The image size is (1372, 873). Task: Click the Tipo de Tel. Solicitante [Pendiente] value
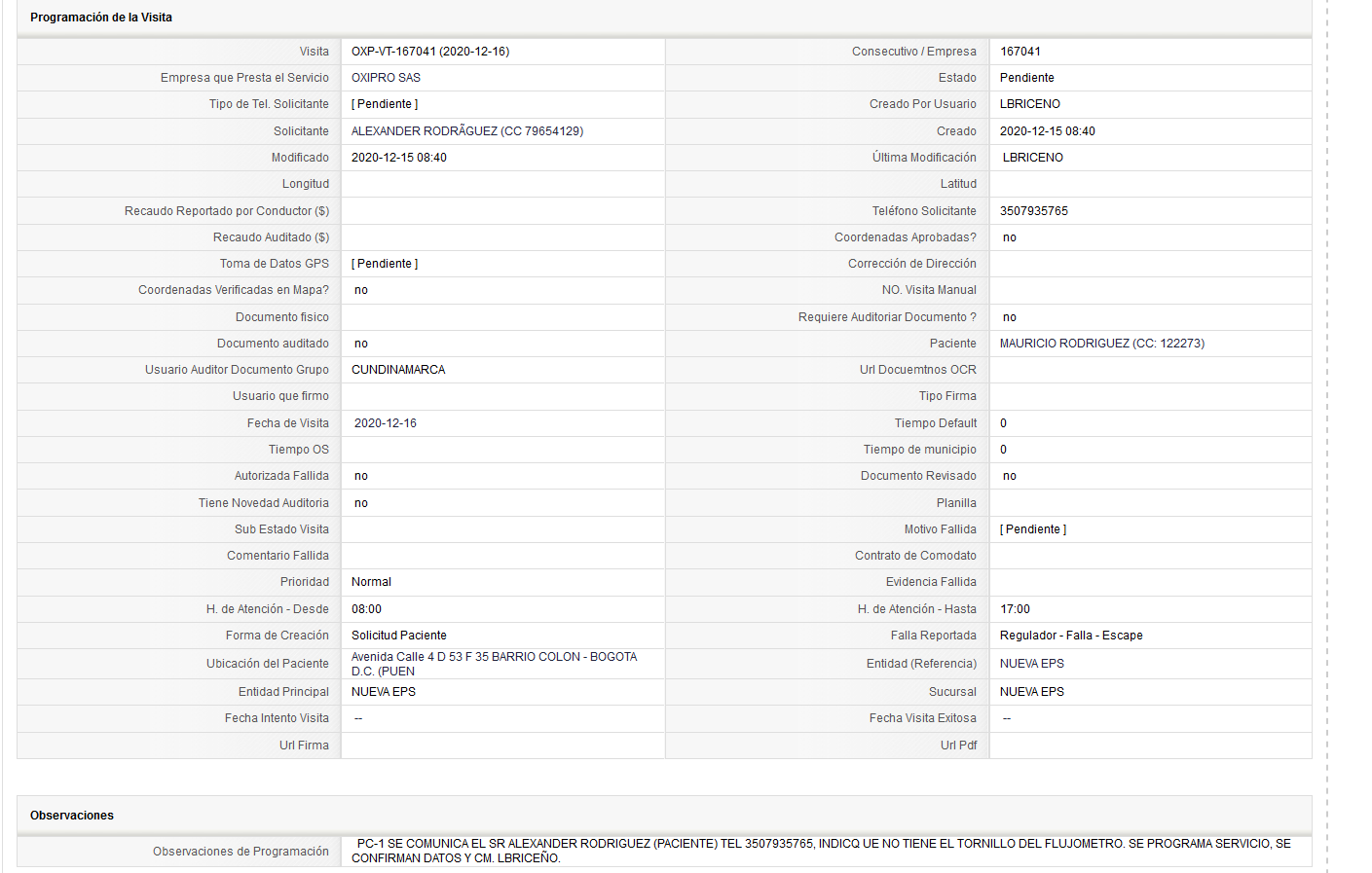point(385,104)
